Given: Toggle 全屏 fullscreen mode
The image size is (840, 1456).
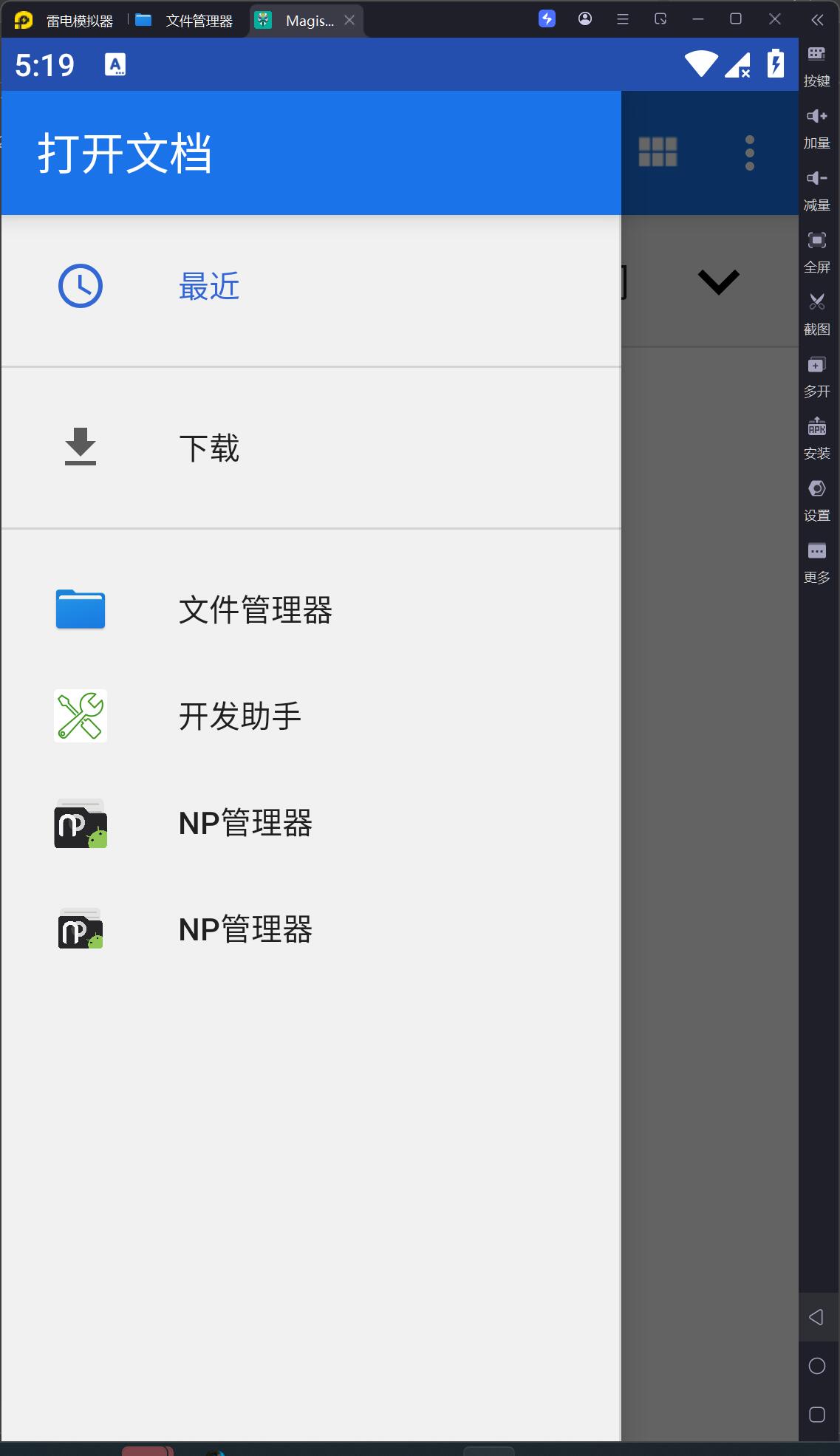Looking at the screenshot, I should click(x=817, y=252).
